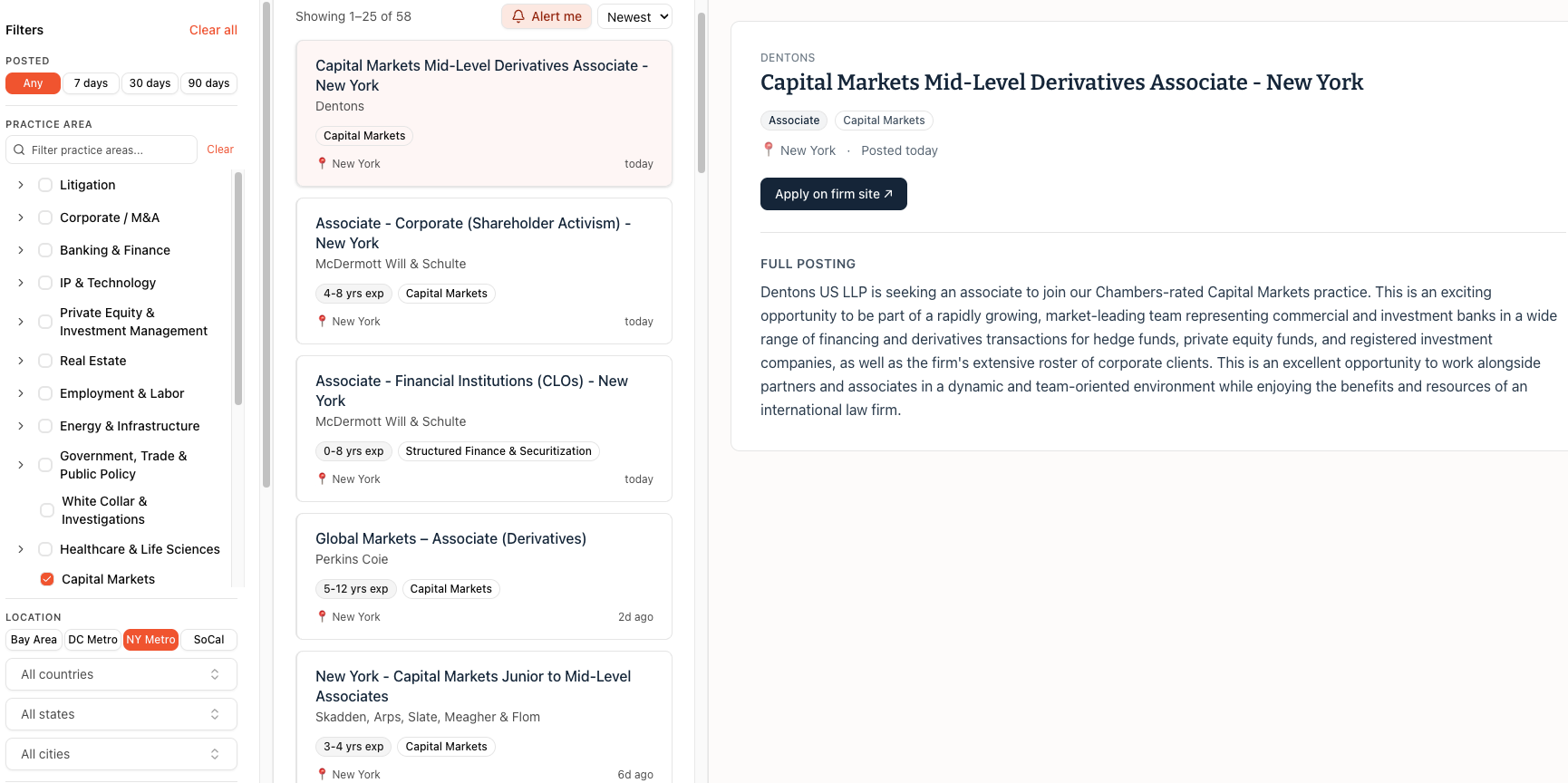Check Healthcare & Life Sciences
Viewport: 1568px width, 783px height.
pos(45,549)
